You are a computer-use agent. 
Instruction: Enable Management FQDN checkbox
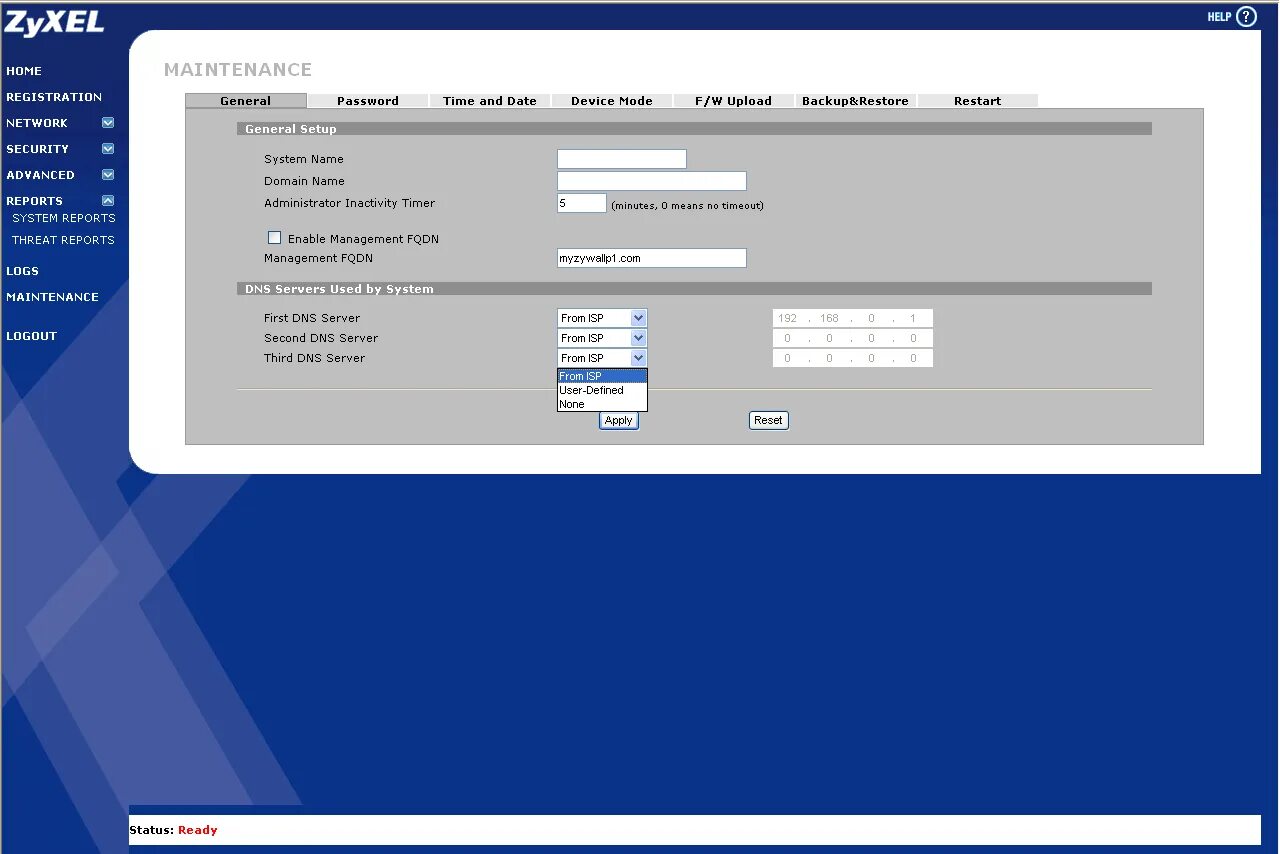point(274,238)
